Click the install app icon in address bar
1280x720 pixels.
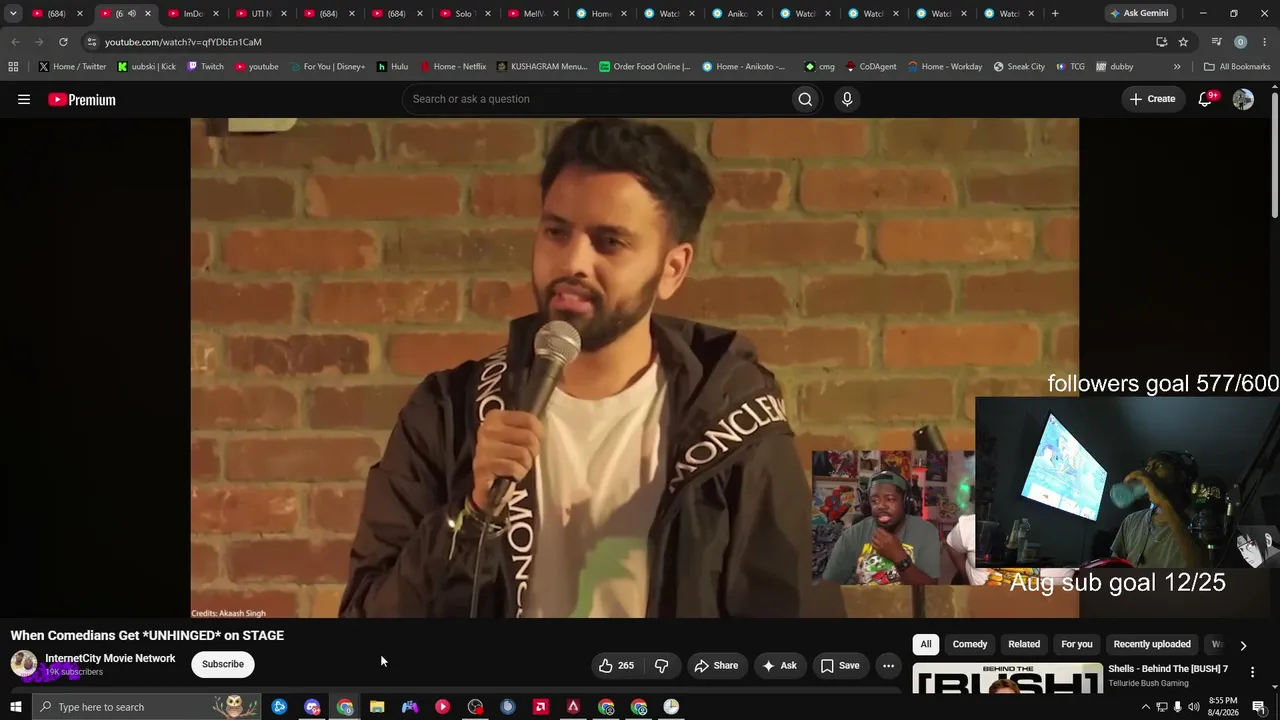pos(1161,42)
